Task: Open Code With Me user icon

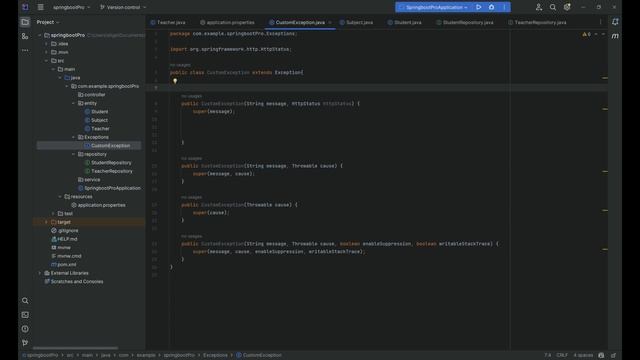Action: 539,7
